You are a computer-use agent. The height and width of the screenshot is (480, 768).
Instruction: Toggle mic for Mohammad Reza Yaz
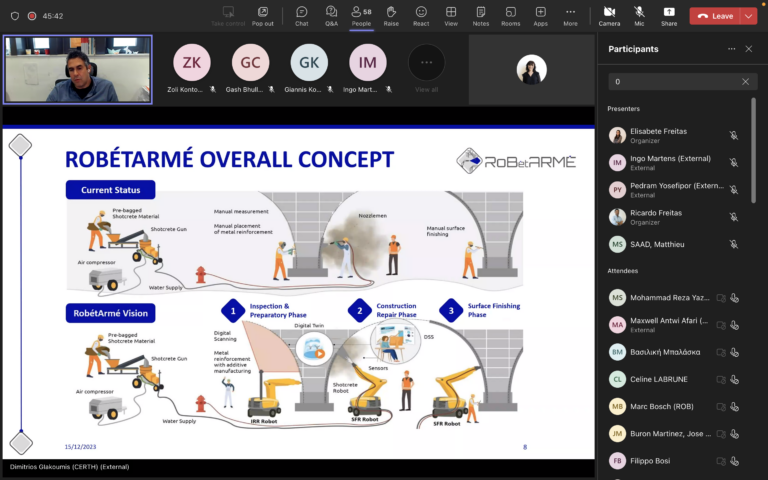click(734, 297)
